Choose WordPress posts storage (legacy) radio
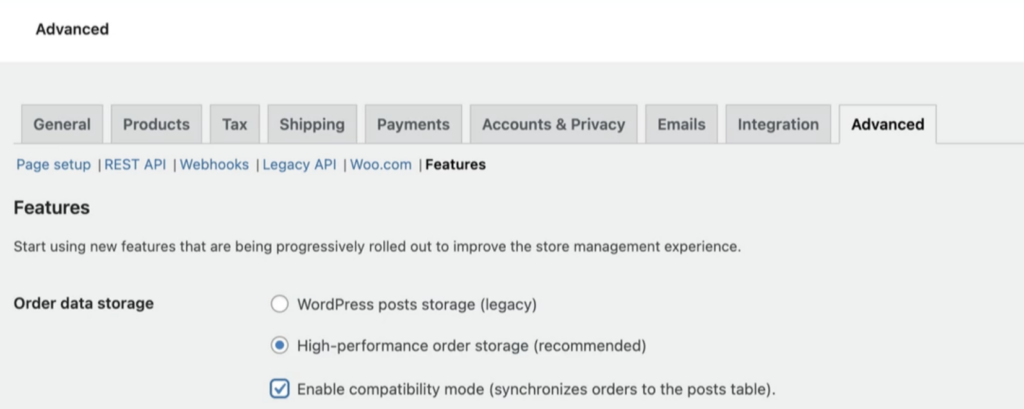 280,303
